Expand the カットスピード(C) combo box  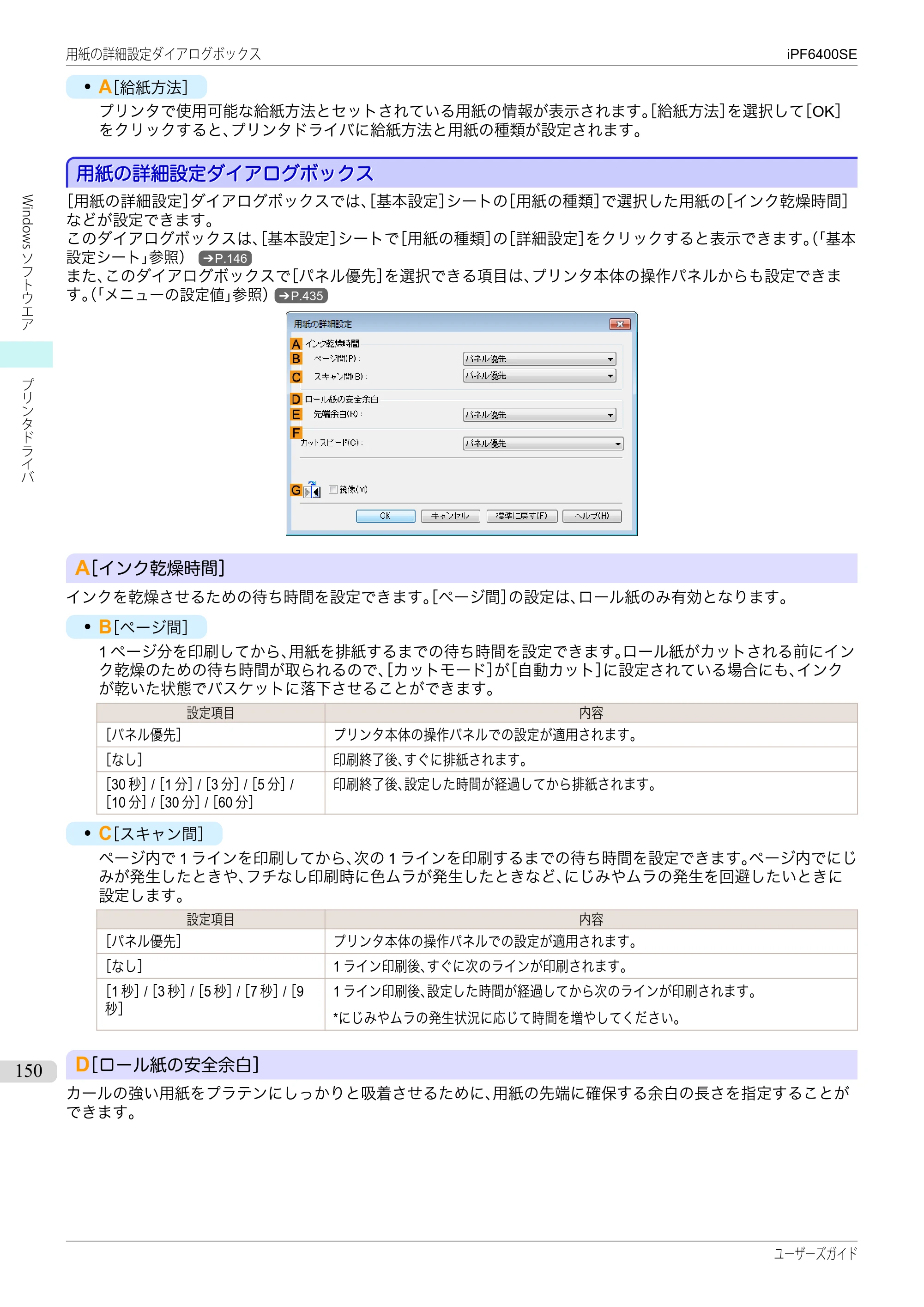click(x=544, y=444)
